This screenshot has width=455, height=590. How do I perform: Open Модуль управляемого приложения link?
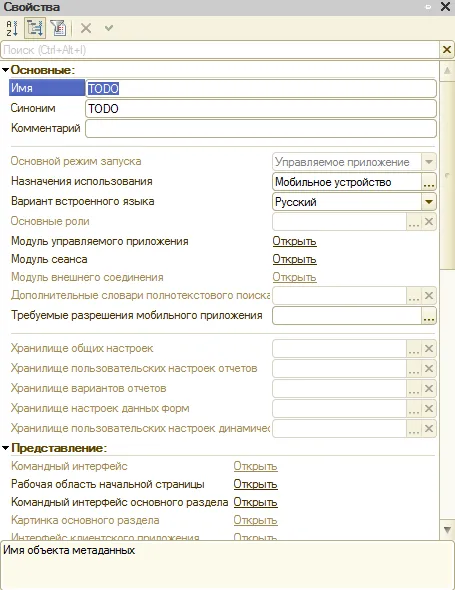294,241
